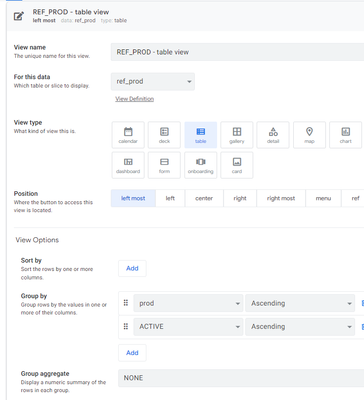The height and width of the screenshot is (400, 364).
Task: Edit the View name input field
Action: click(x=237, y=52)
